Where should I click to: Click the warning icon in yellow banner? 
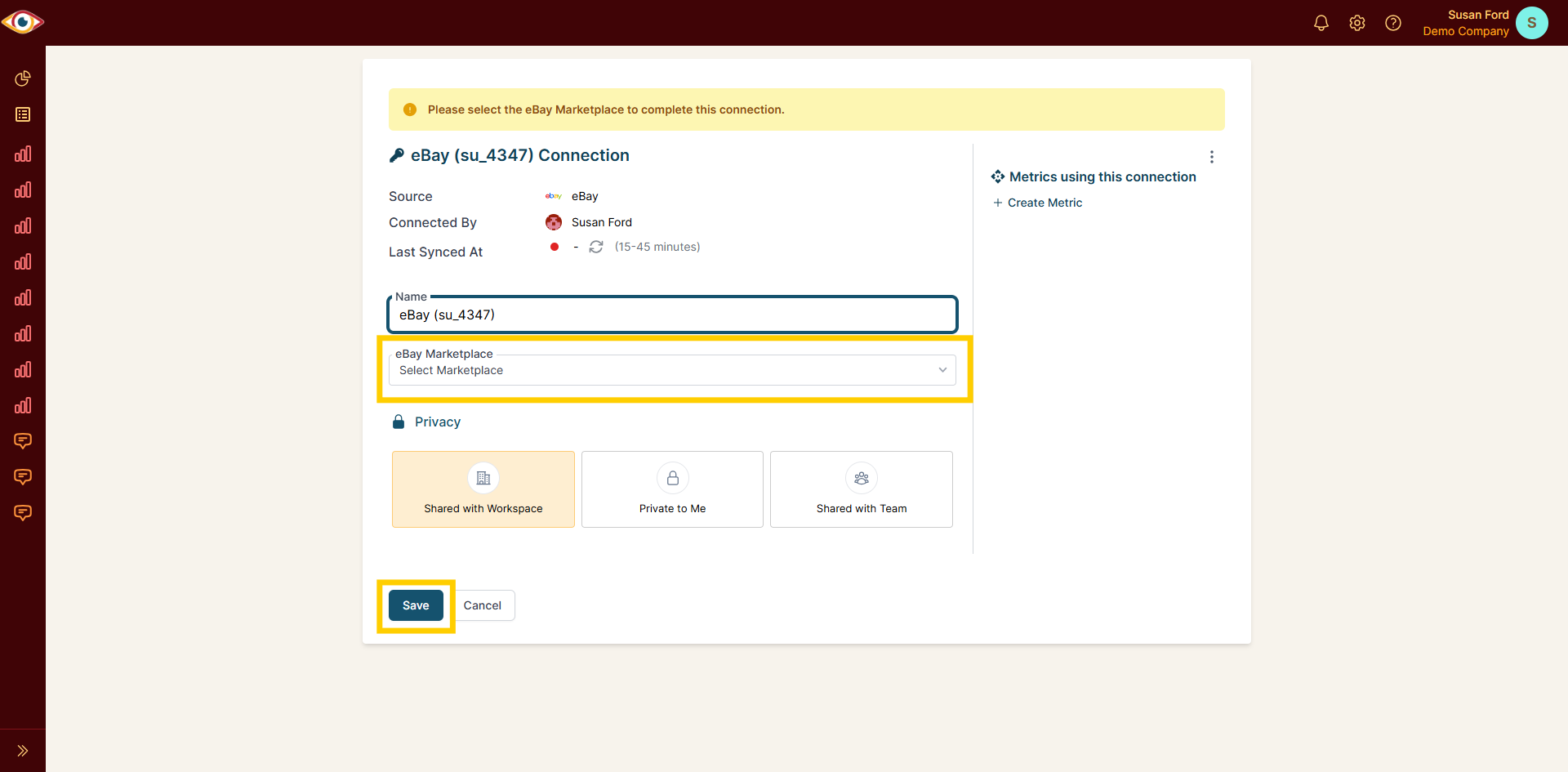point(410,109)
